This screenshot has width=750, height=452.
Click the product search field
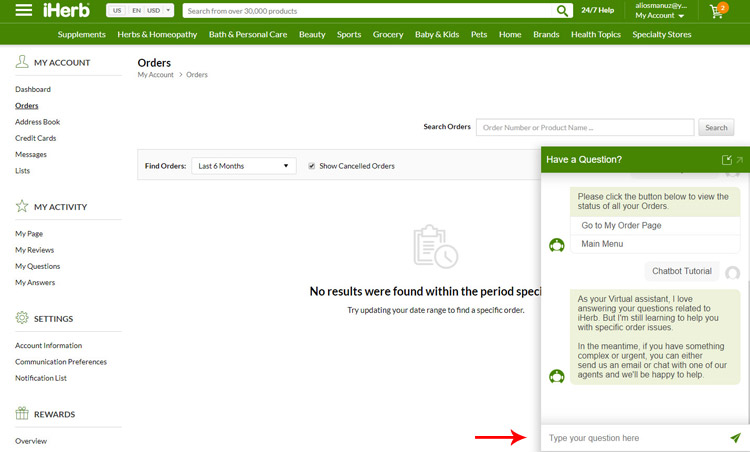[368, 11]
